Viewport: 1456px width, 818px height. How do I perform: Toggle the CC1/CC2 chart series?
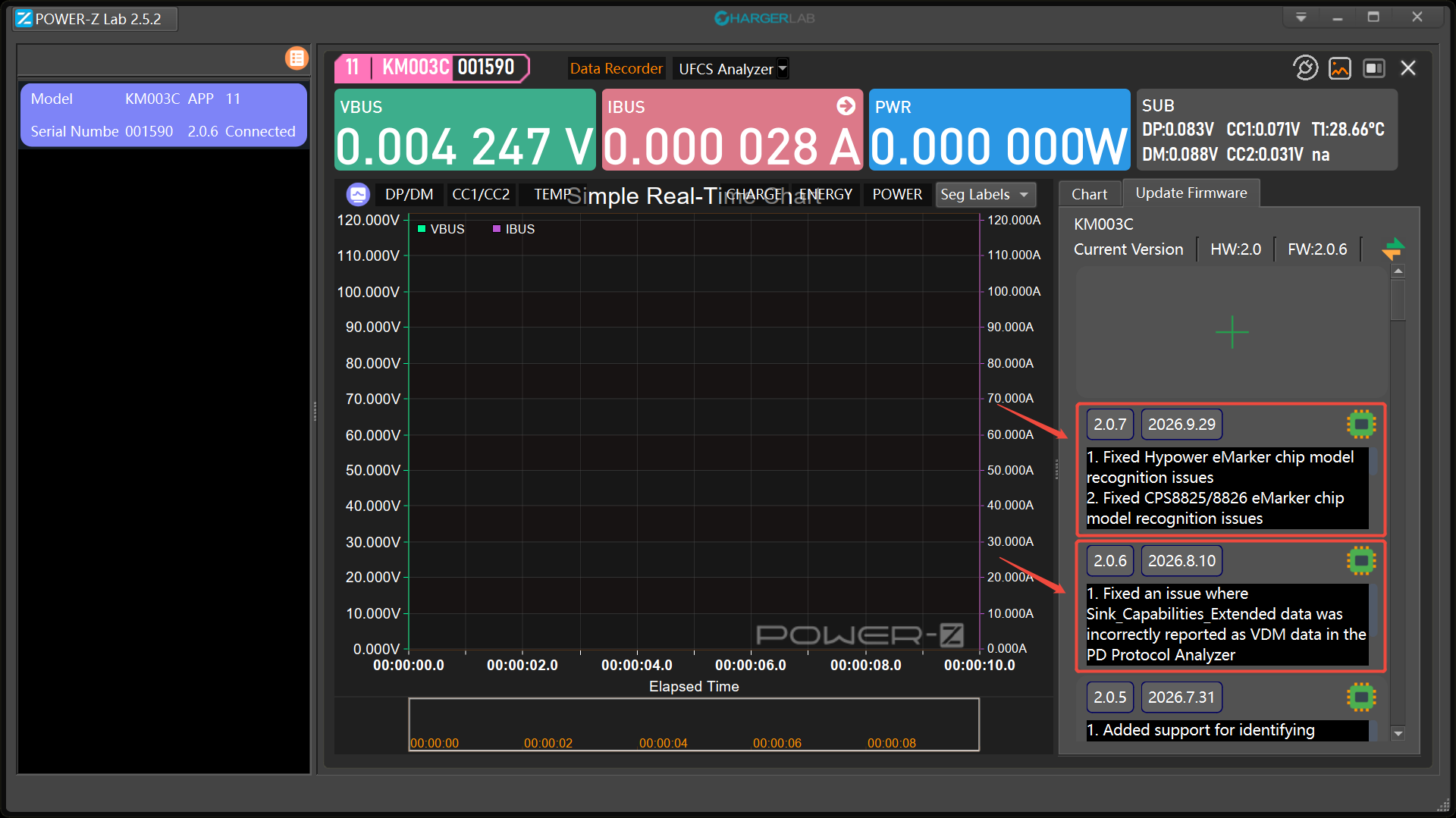pyautogui.click(x=481, y=195)
